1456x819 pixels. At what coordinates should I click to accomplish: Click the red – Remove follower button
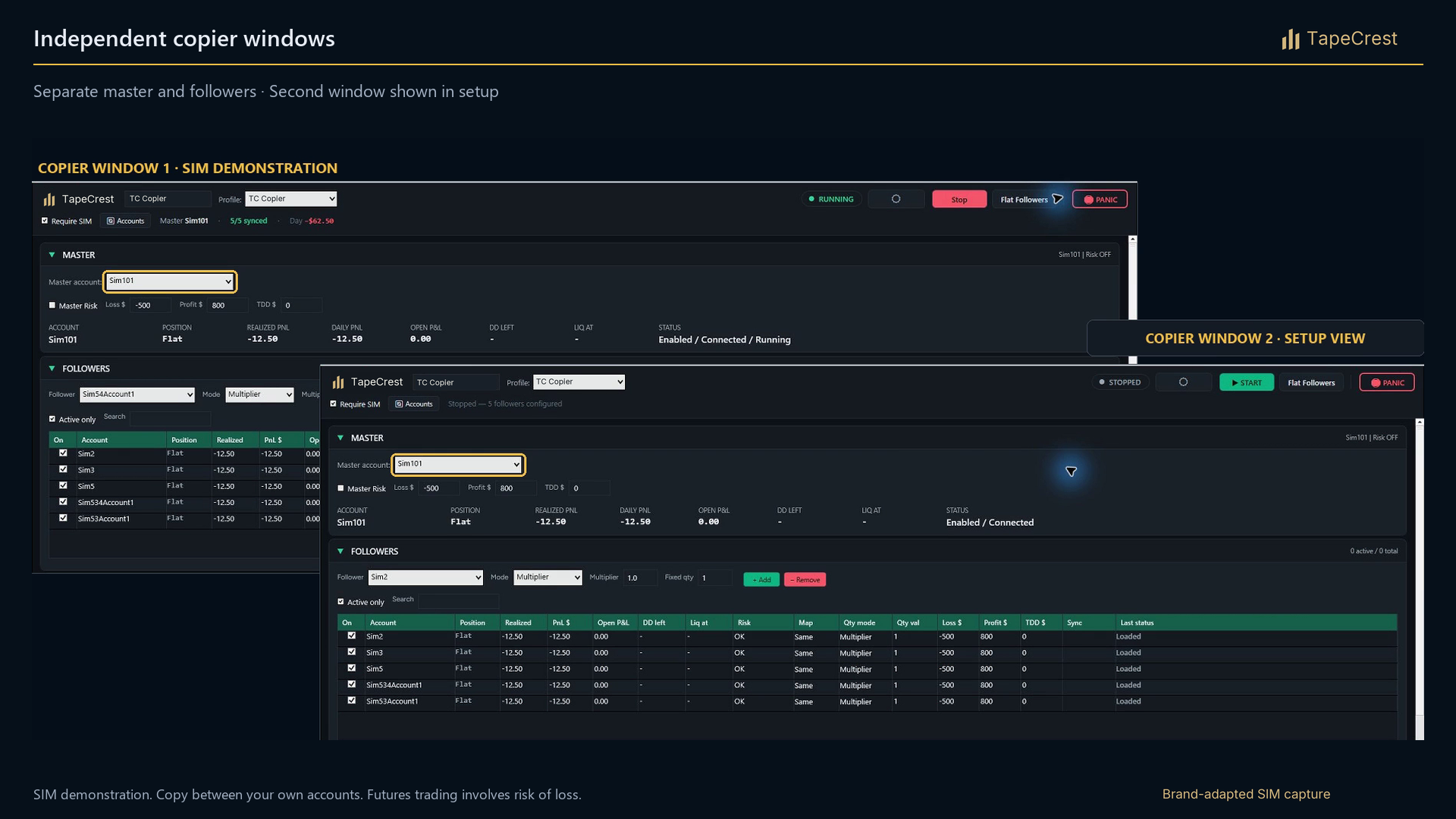(805, 580)
